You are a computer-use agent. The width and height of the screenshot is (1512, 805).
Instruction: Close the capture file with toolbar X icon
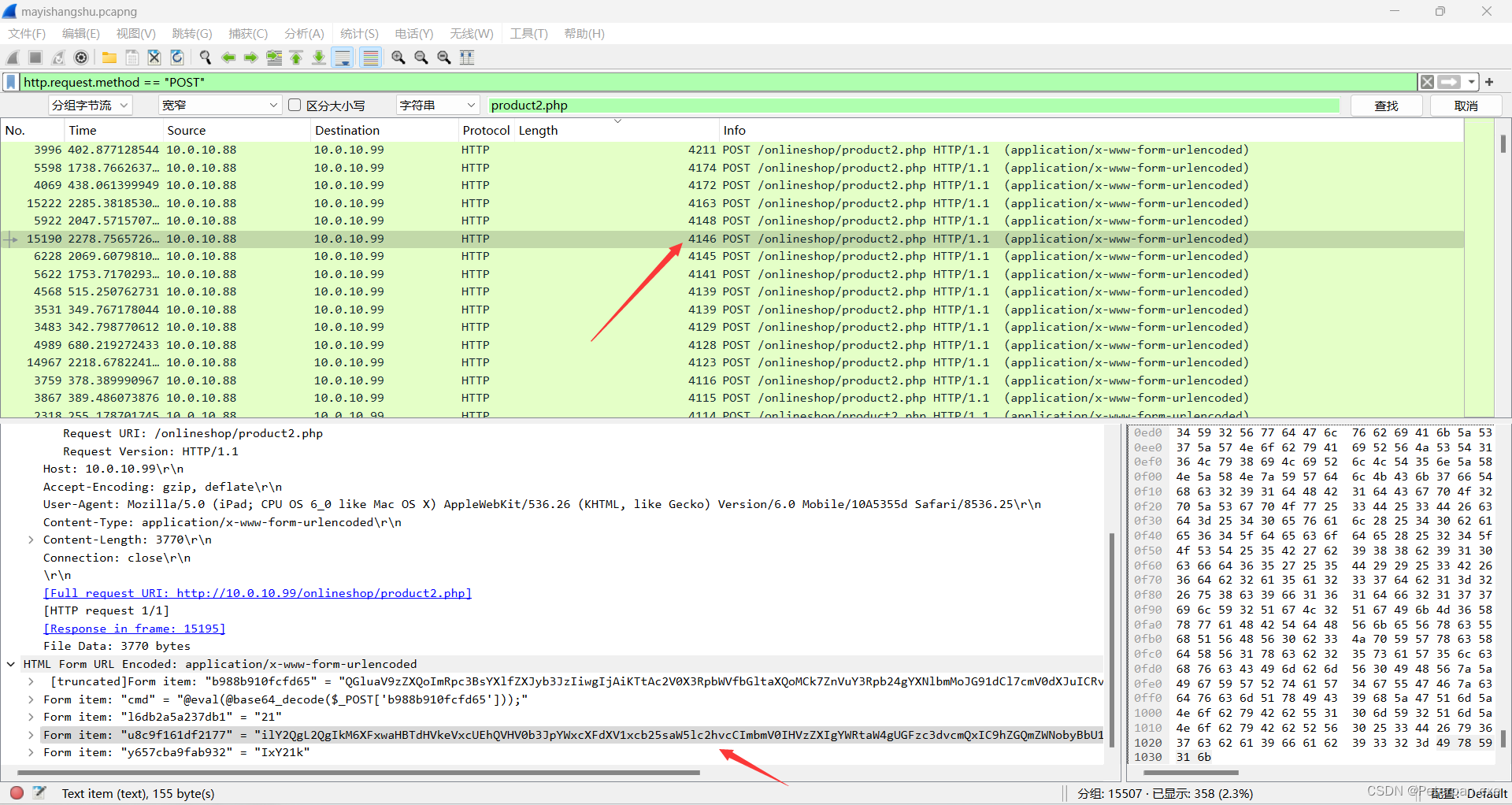[x=154, y=57]
